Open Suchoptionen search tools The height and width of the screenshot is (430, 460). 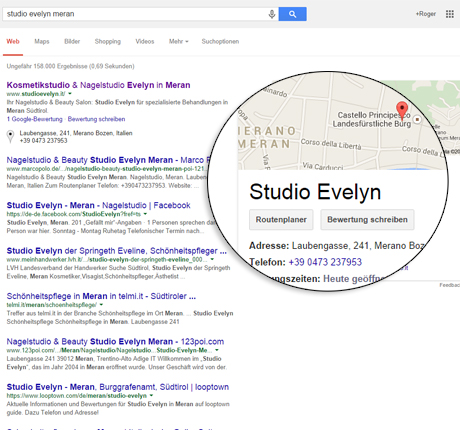[x=220, y=42]
